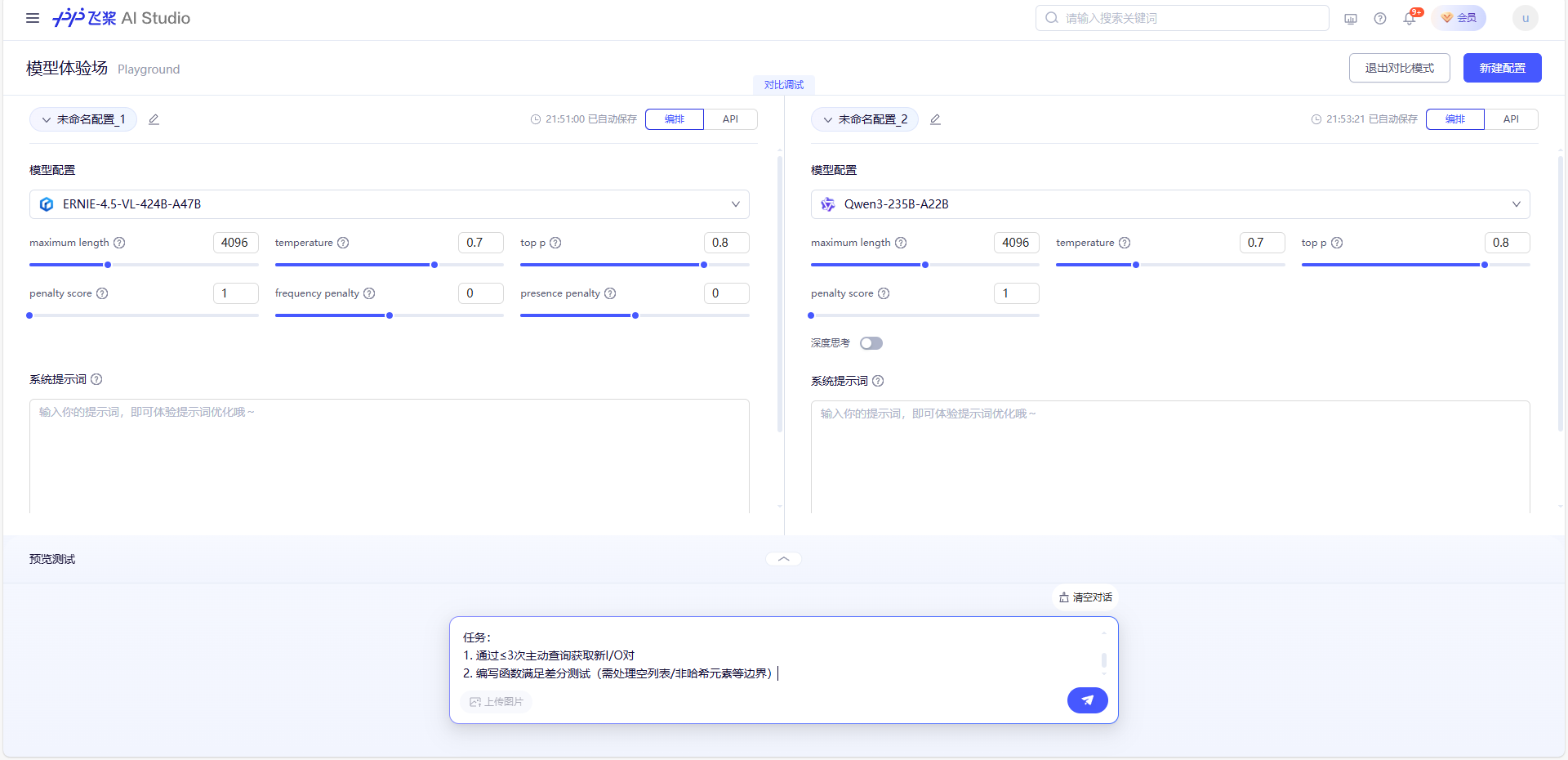The width and height of the screenshot is (1568, 760).
Task: Click the tooltip icon next to frequency penalty
Action: tap(369, 293)
